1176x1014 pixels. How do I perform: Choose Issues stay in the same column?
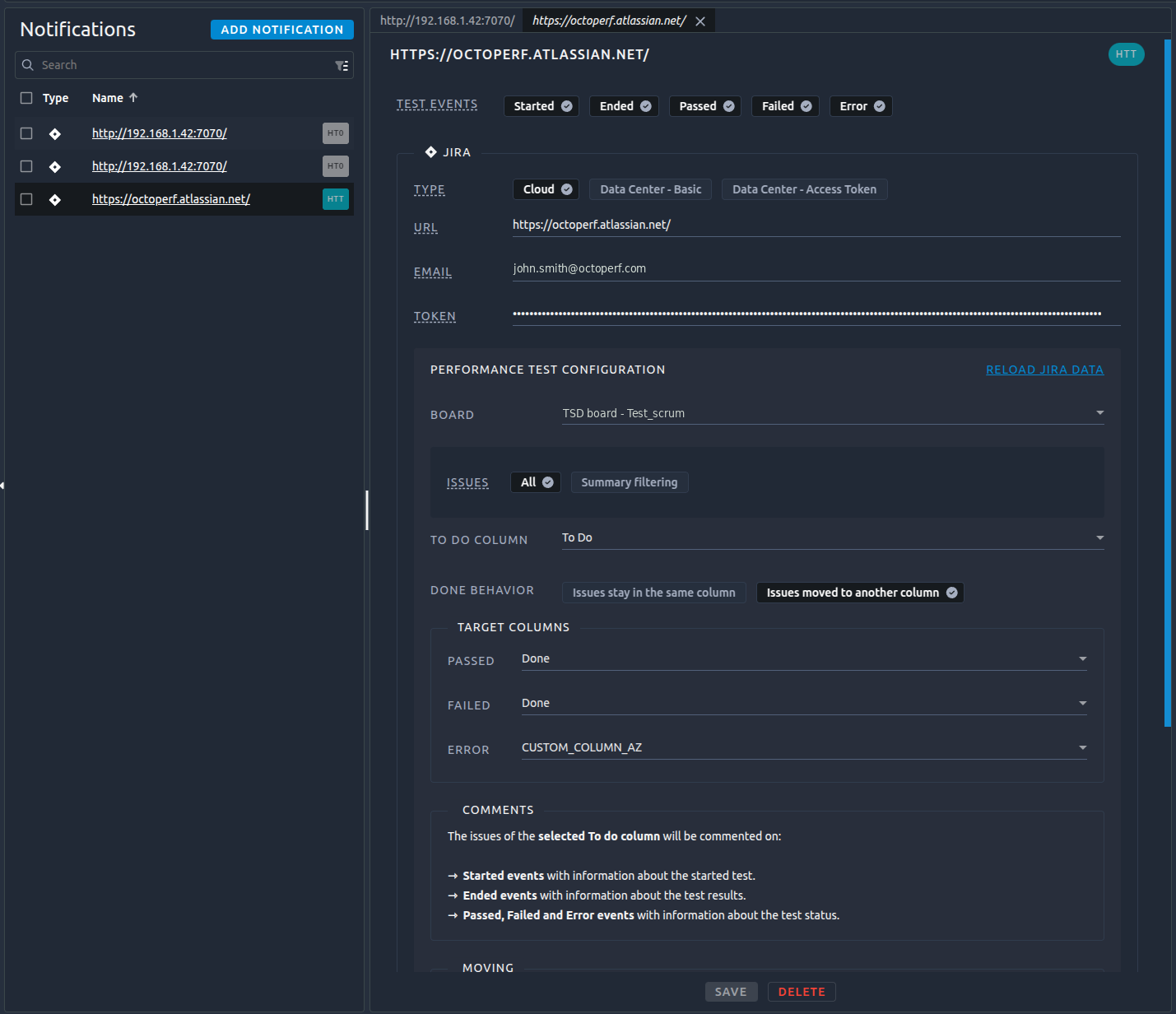point(653,593)
